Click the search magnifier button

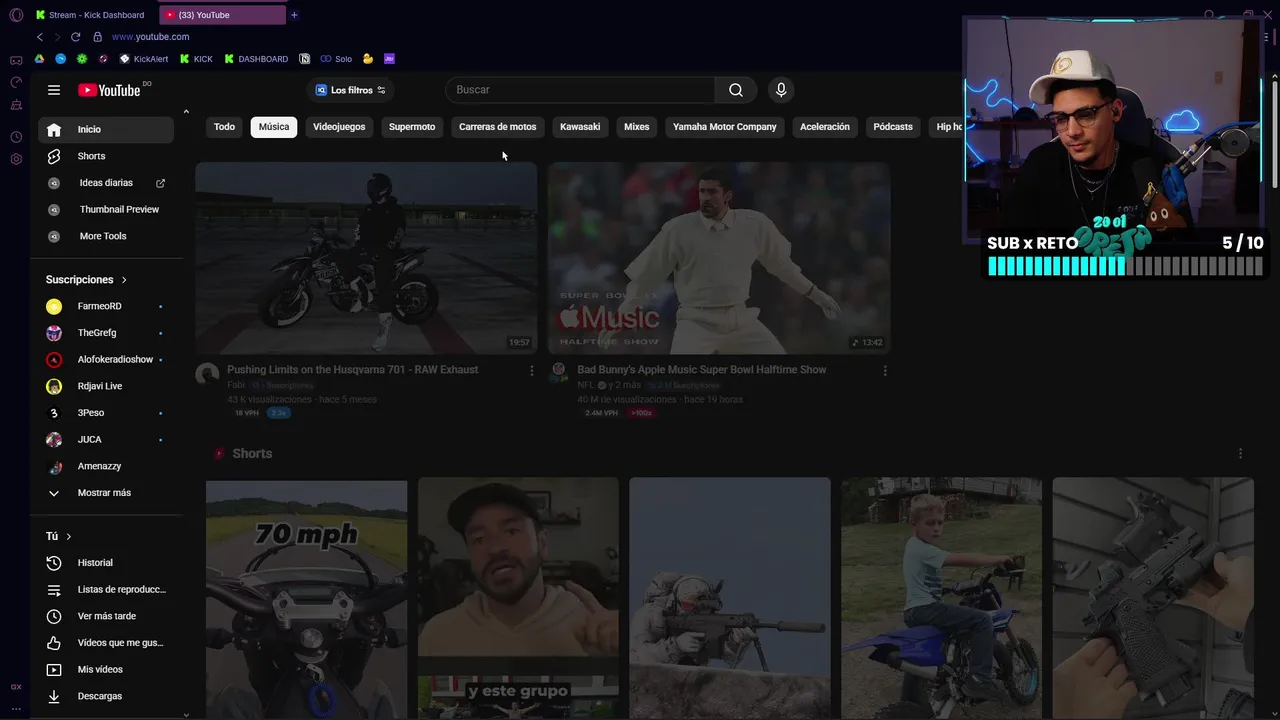736,90
